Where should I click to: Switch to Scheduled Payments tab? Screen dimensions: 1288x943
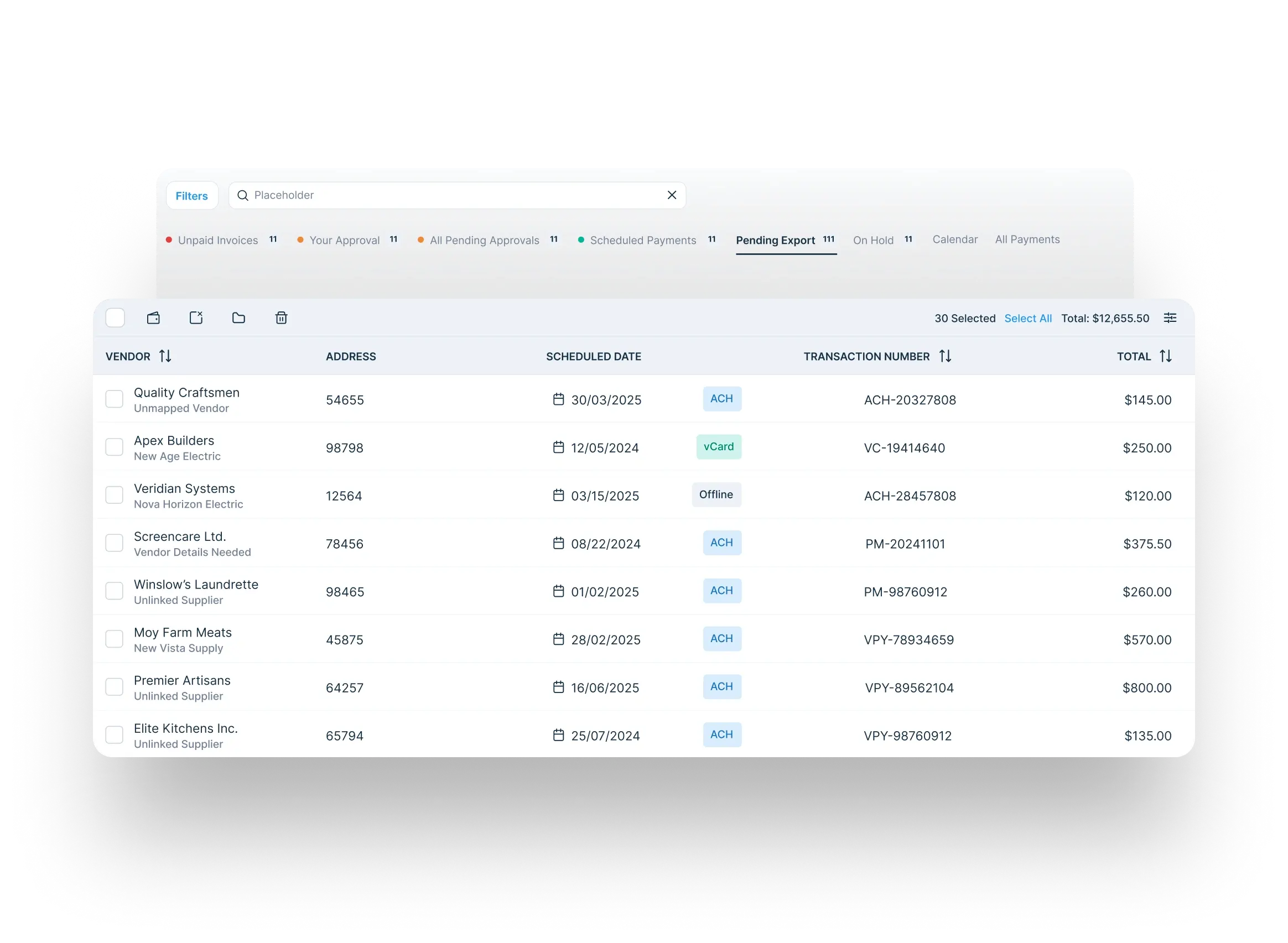(642, 241)
